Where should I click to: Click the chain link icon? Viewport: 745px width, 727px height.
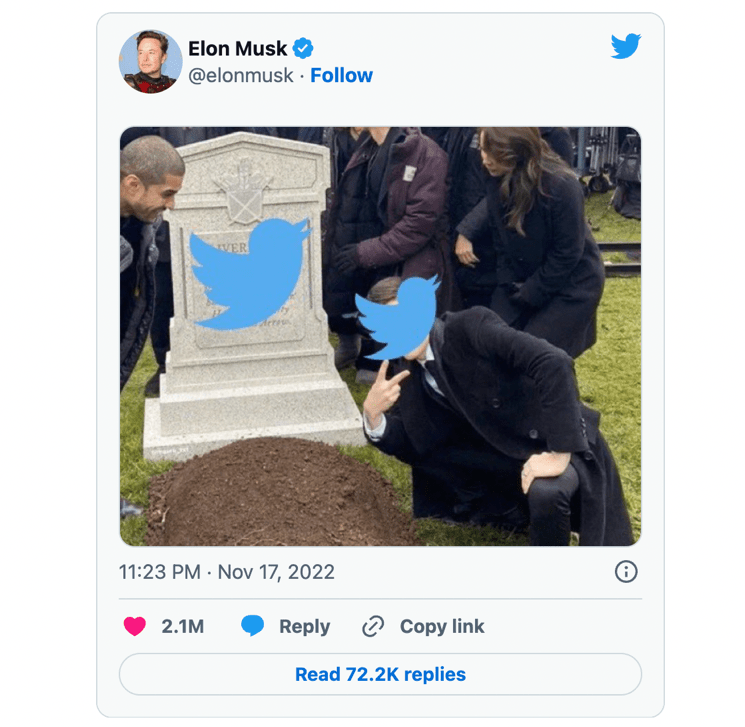click(x=373, y=627)
